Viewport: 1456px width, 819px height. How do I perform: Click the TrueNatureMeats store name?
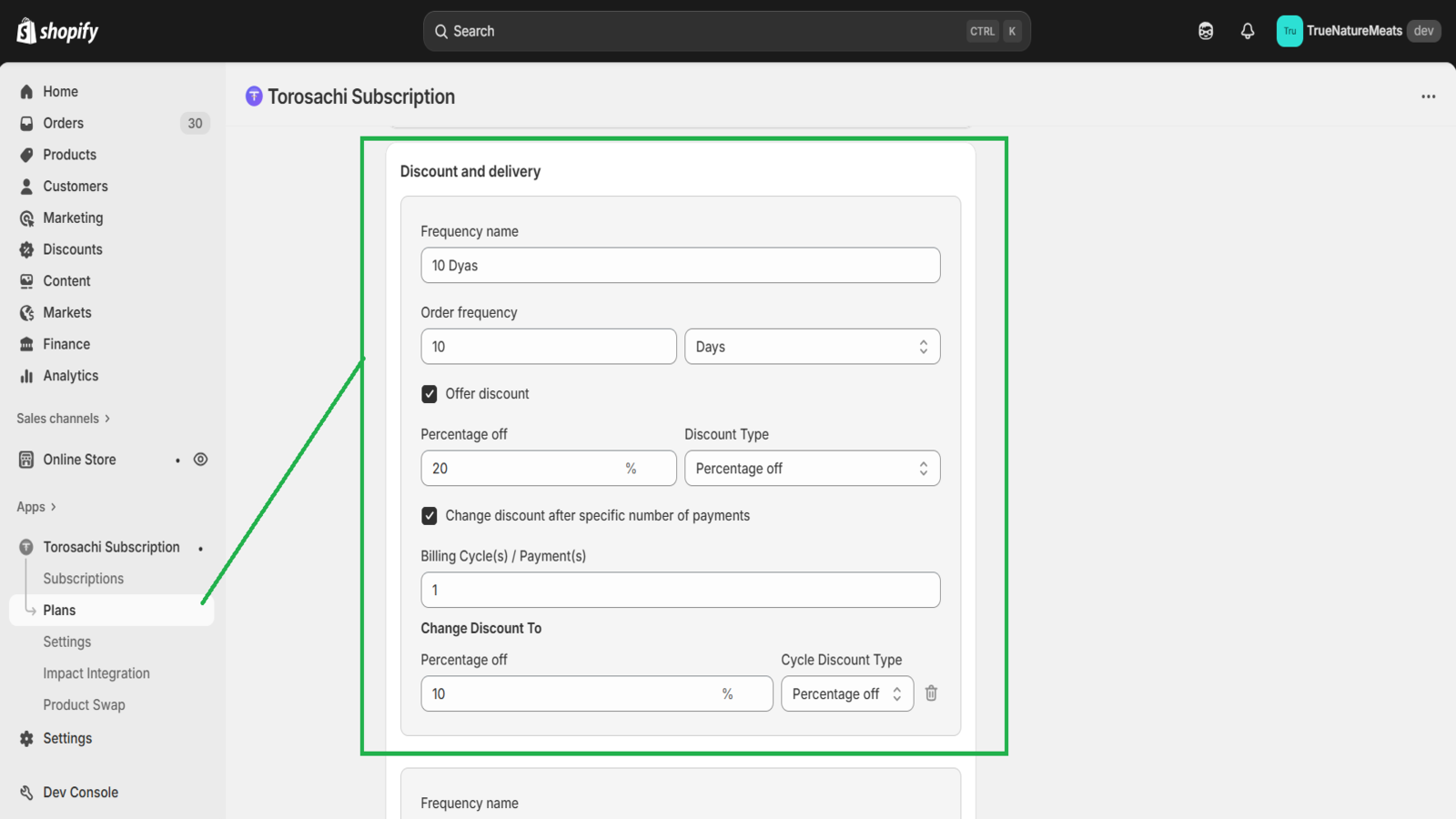1354,31
